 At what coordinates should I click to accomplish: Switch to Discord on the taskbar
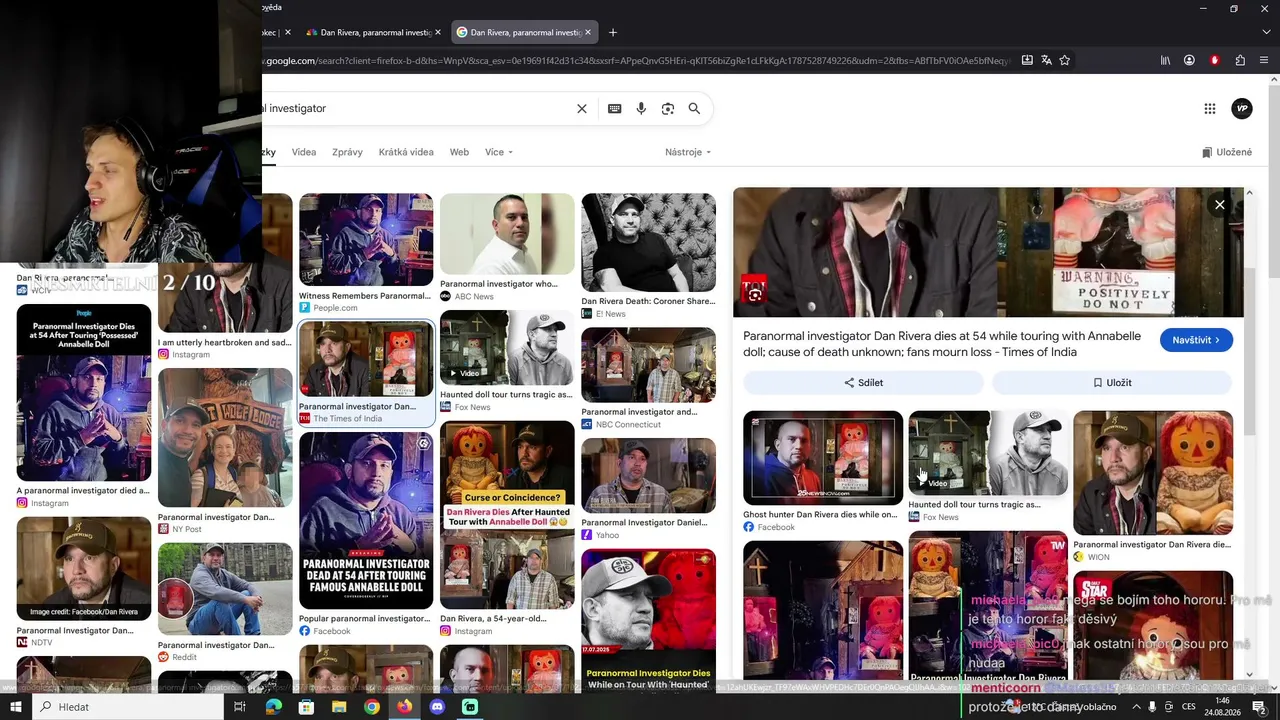click(437, 707)
